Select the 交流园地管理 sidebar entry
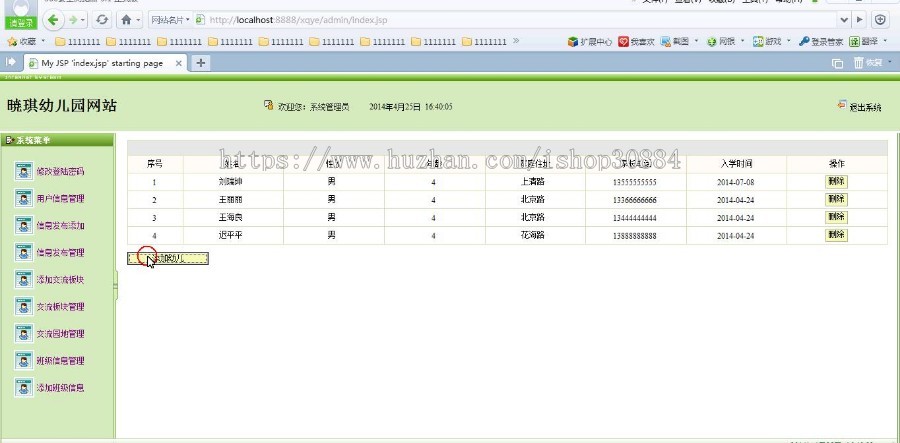This screenshot has width=900, height=443. (60, 334)
